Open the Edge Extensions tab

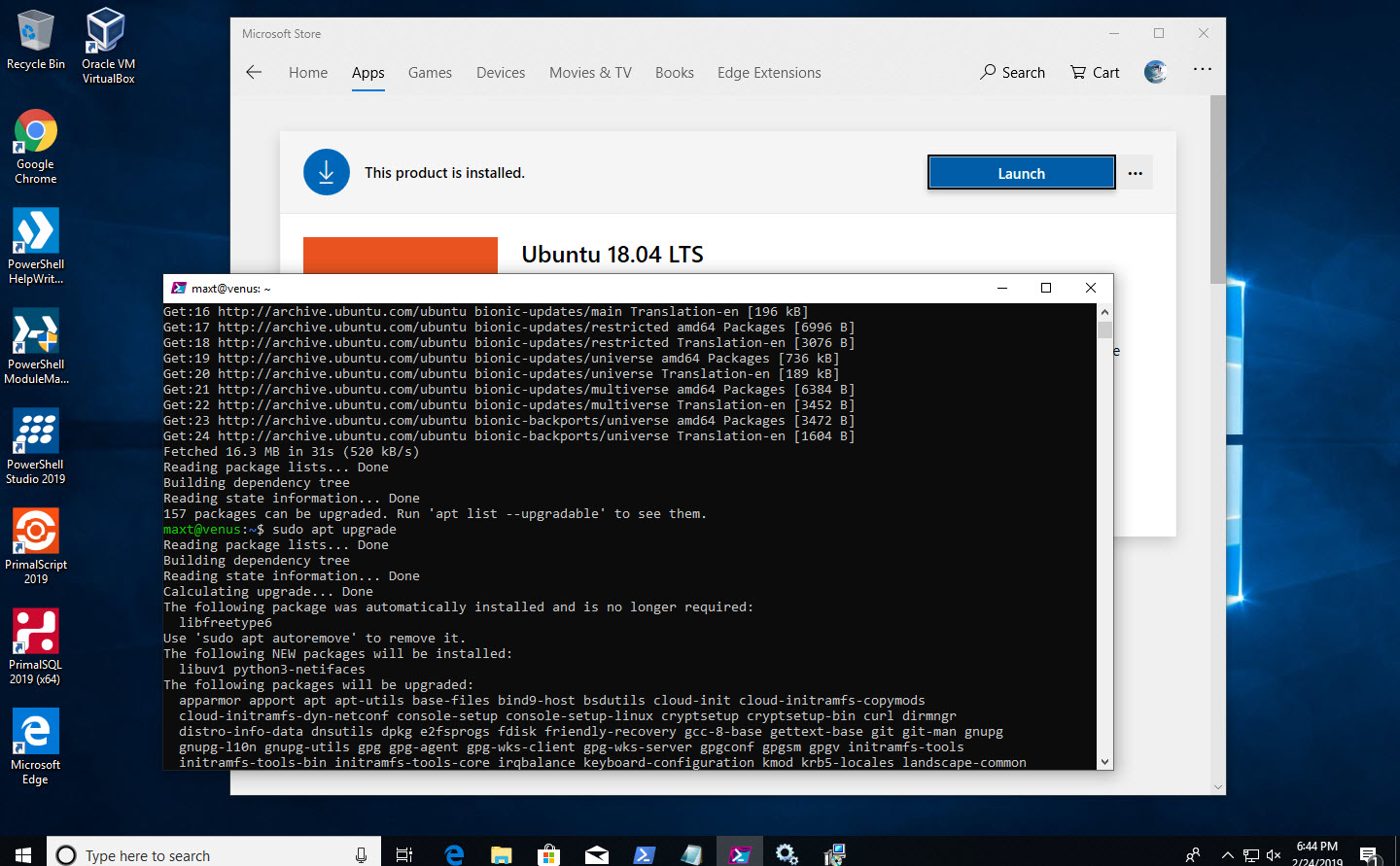coord(769,73)
